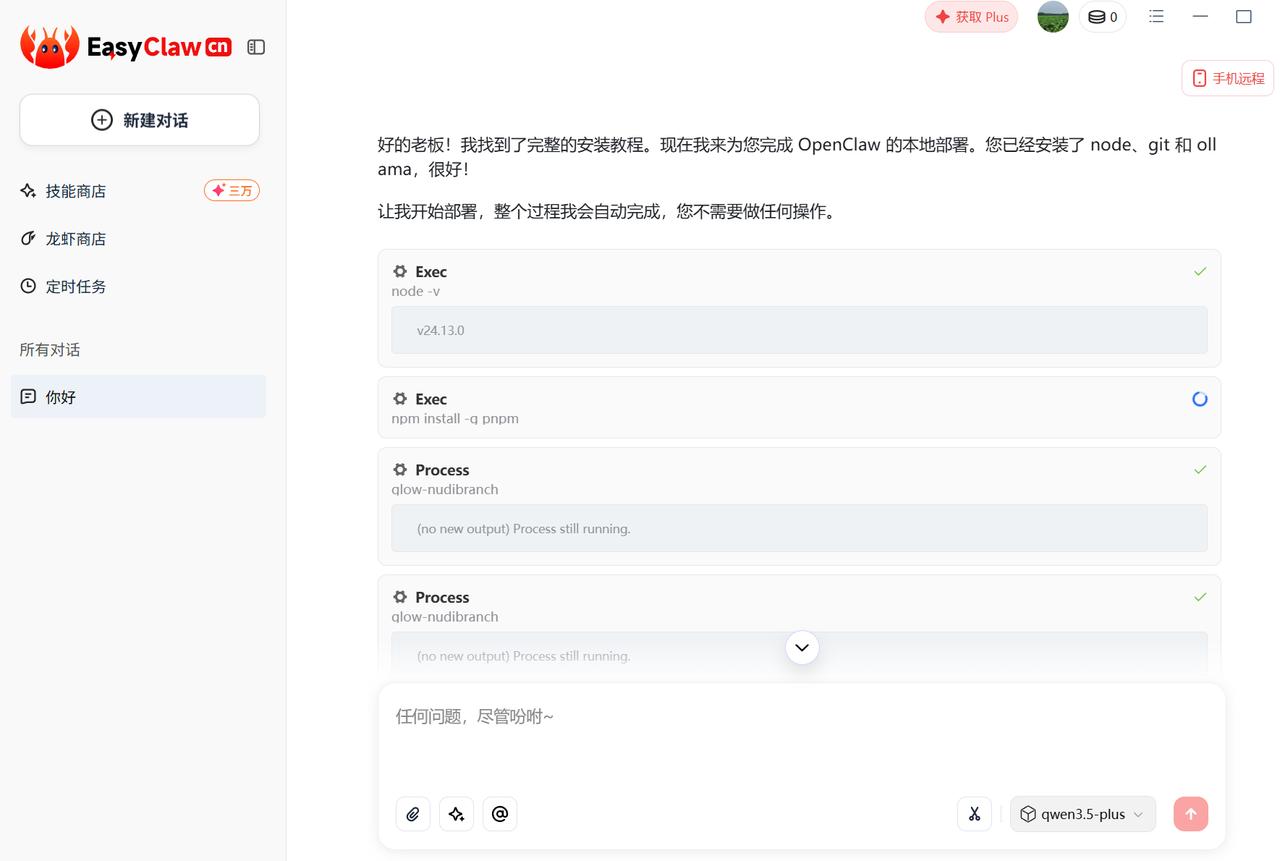Click the gear icon on npm install Exec card

coord(400,399)
